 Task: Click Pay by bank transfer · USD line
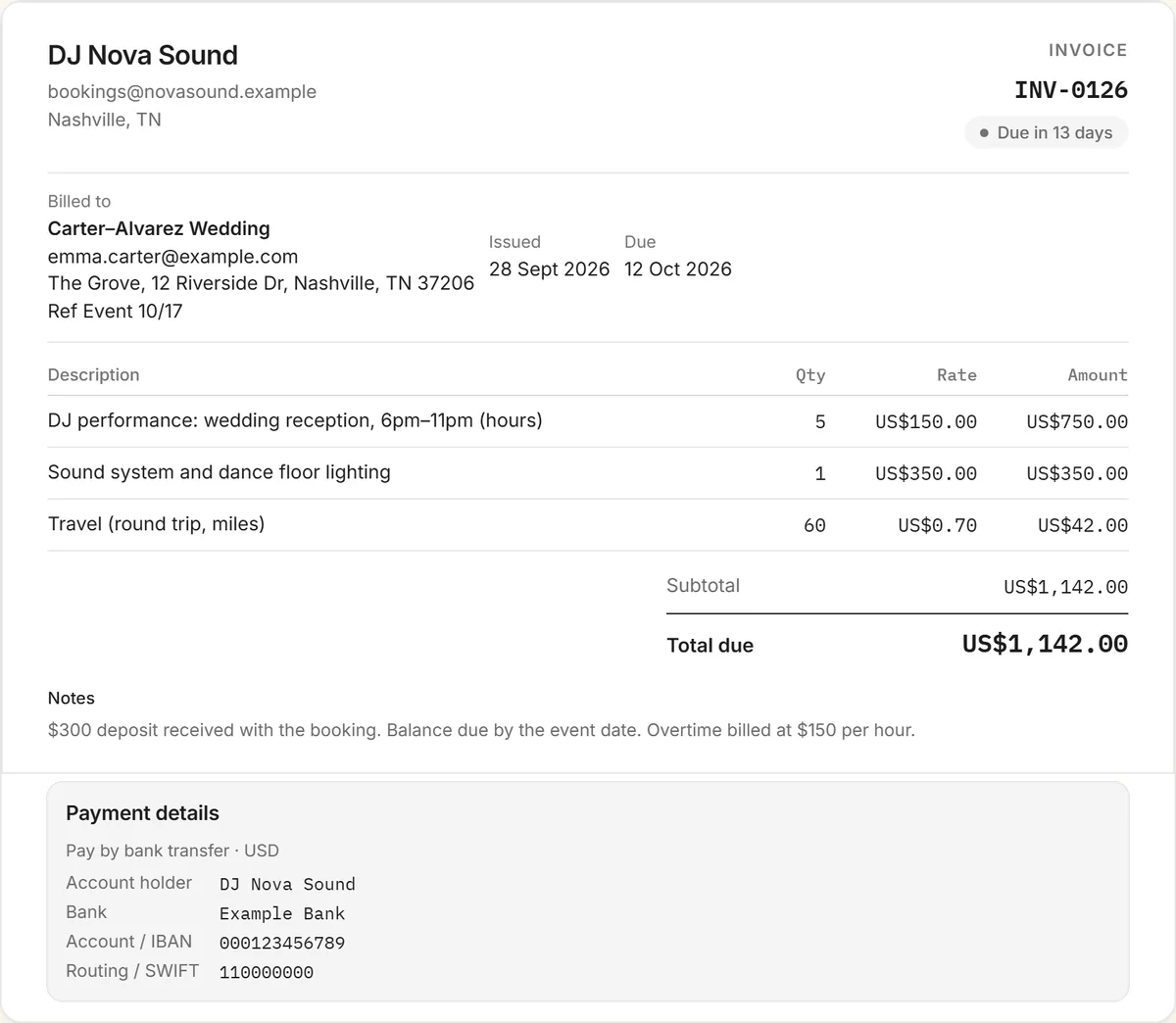click(172, 851)
